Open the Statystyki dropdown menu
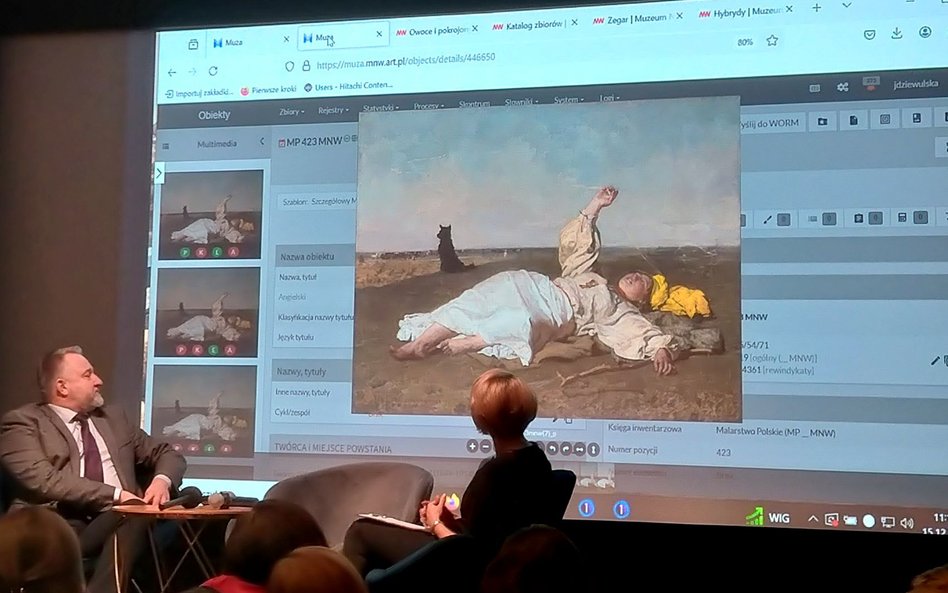This screenshot has width=948, height=593. [380, 108]
